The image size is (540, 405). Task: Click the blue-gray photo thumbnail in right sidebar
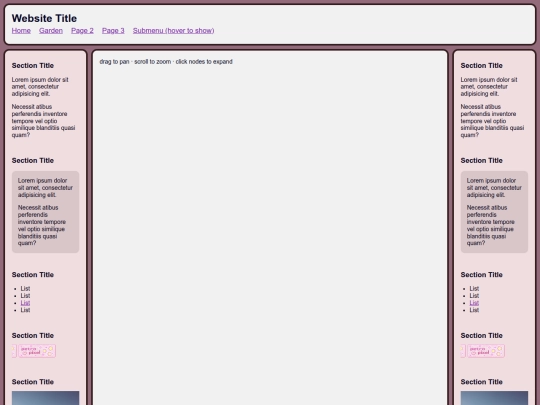click(494, 398)
